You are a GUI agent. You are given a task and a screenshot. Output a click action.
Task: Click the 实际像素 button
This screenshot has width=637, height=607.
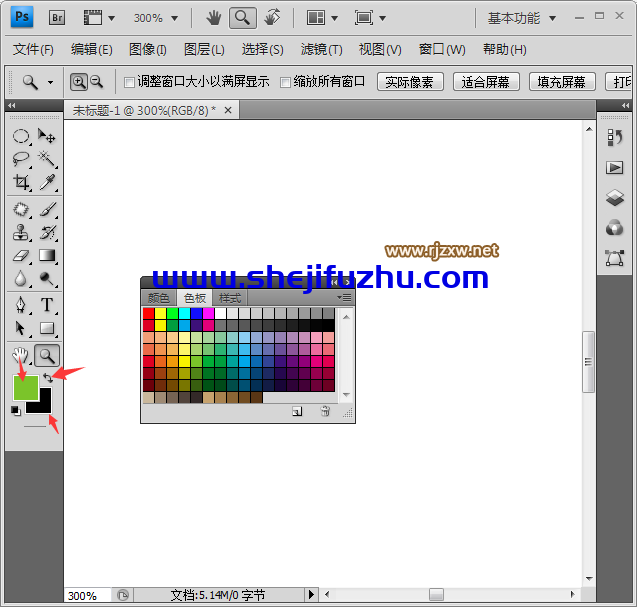(410, 82)
